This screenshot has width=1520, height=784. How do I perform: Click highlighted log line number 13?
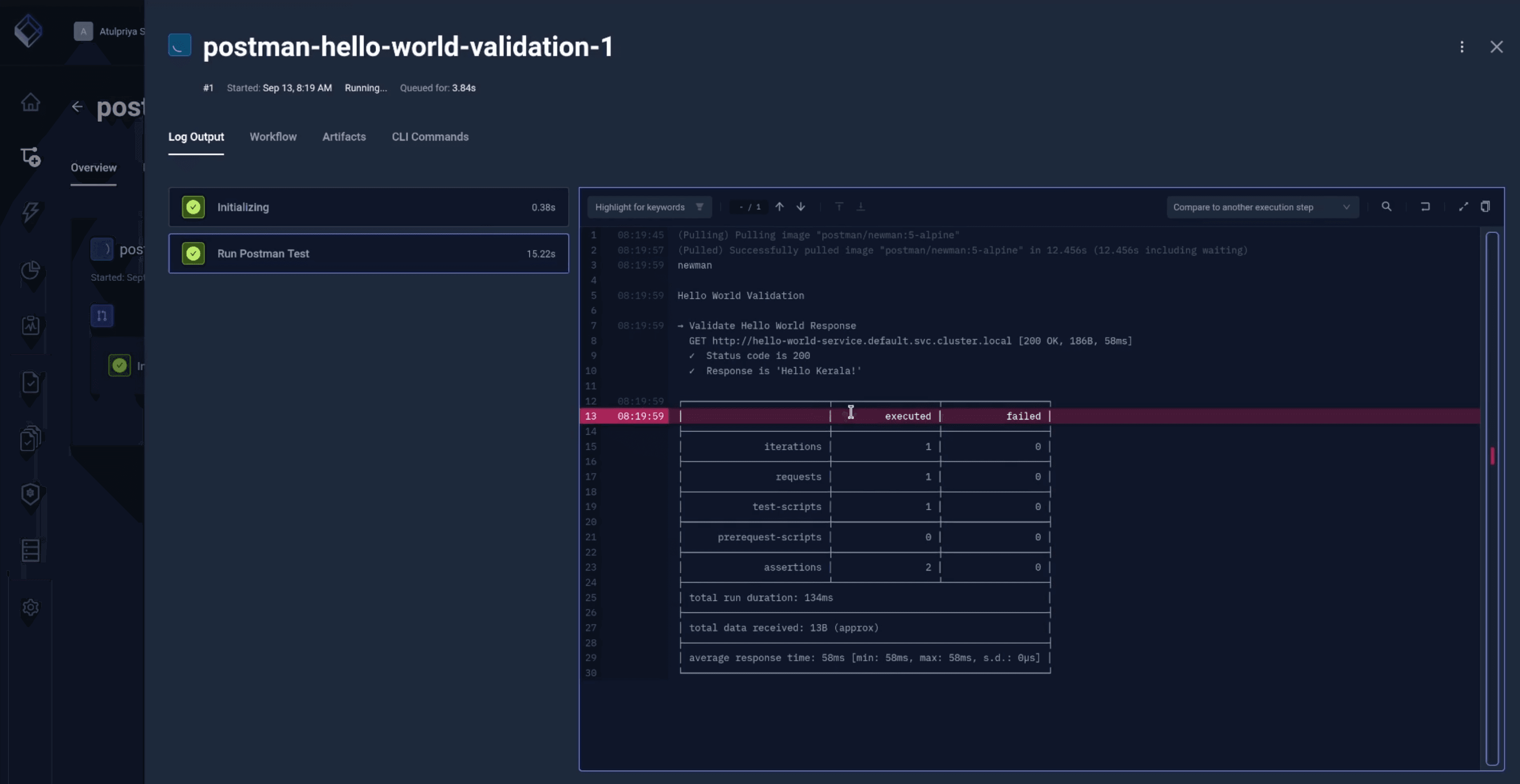point(591,416)
